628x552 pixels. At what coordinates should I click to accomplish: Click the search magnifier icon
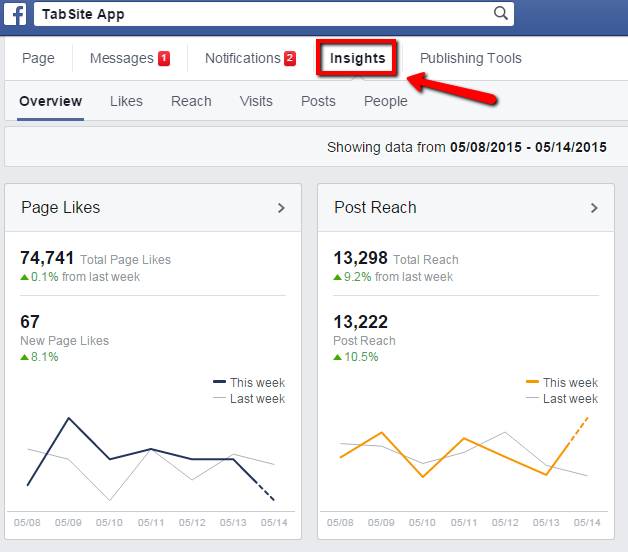(x=501, y=14)
